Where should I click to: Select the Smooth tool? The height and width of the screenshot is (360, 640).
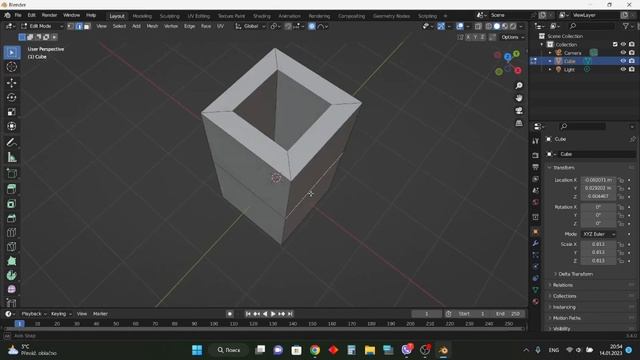point(11,289)
